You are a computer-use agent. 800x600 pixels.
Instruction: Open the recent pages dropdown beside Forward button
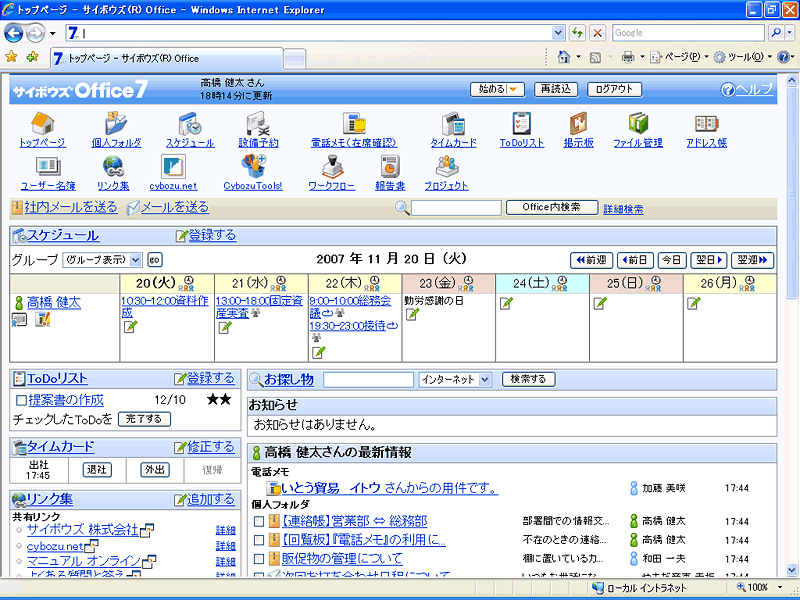tap(53, 34)
